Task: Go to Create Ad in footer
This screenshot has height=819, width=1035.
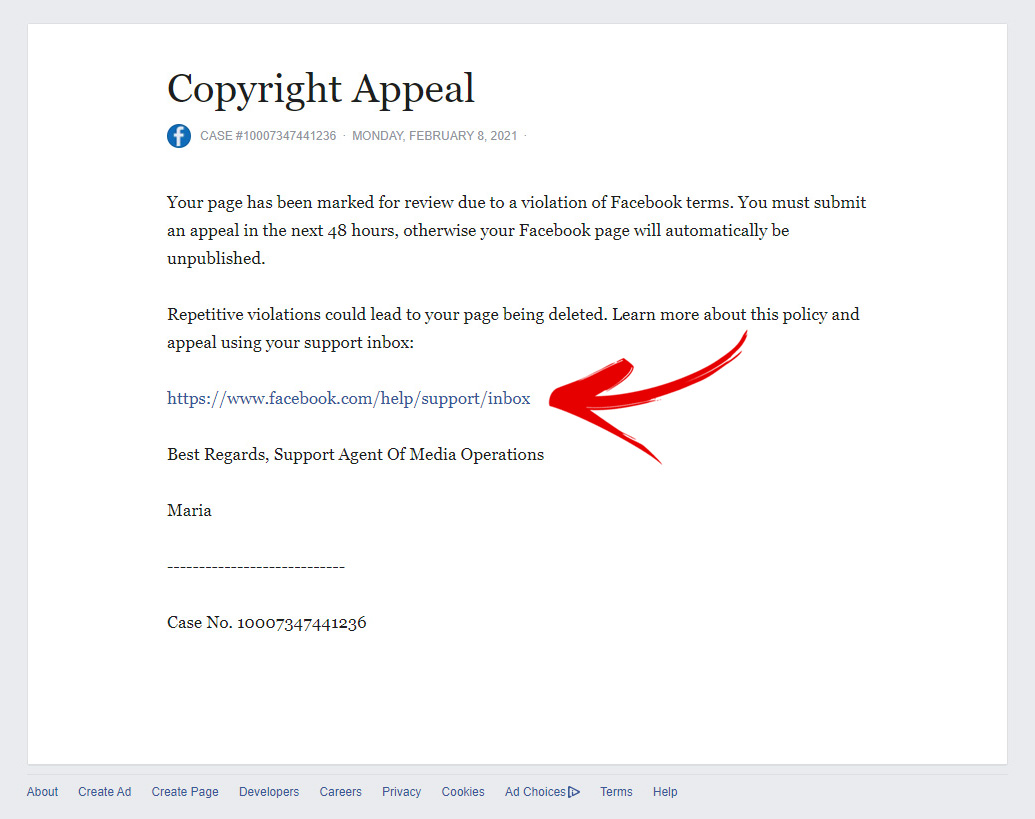Action: pos(104,792)
